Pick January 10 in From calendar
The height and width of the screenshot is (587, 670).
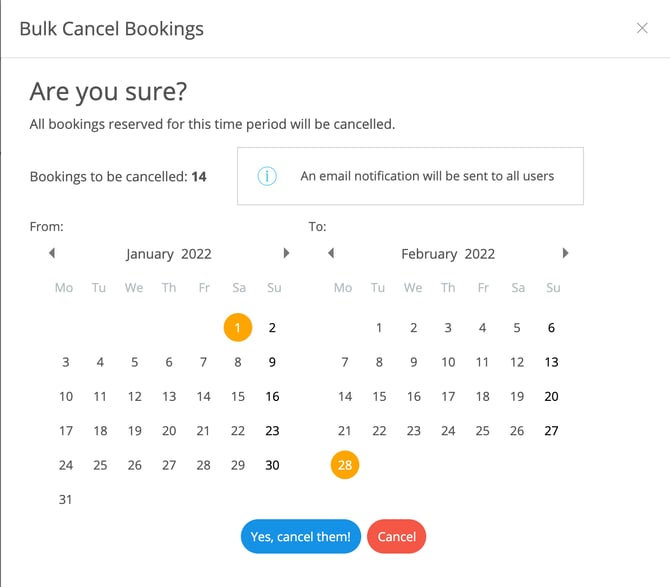[66, 397]
